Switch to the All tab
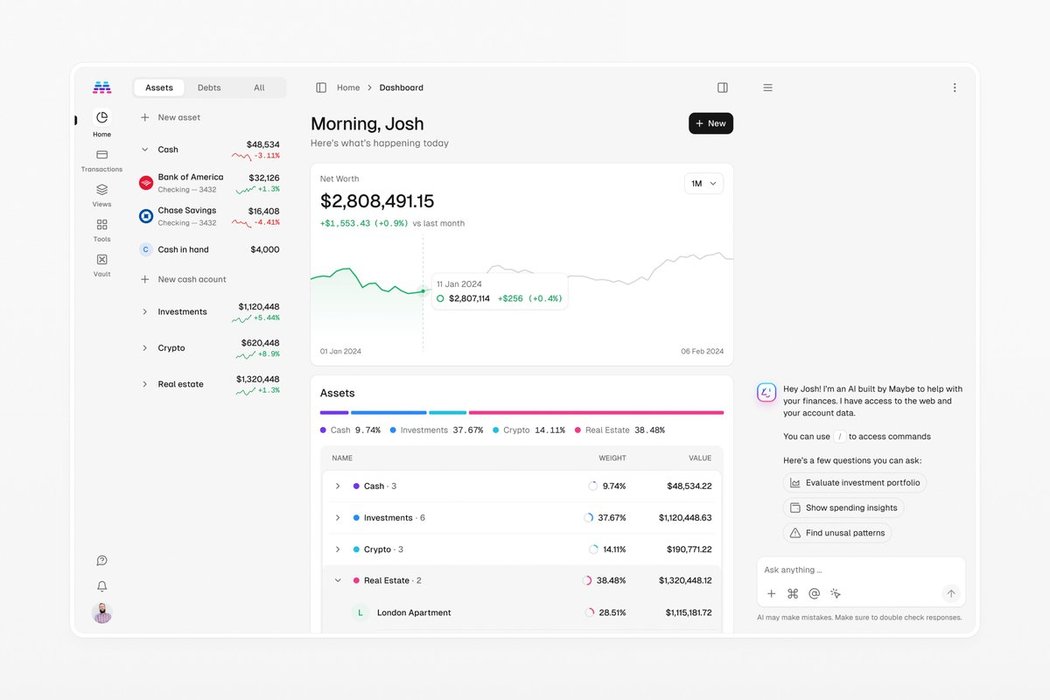 coord(259,88)
